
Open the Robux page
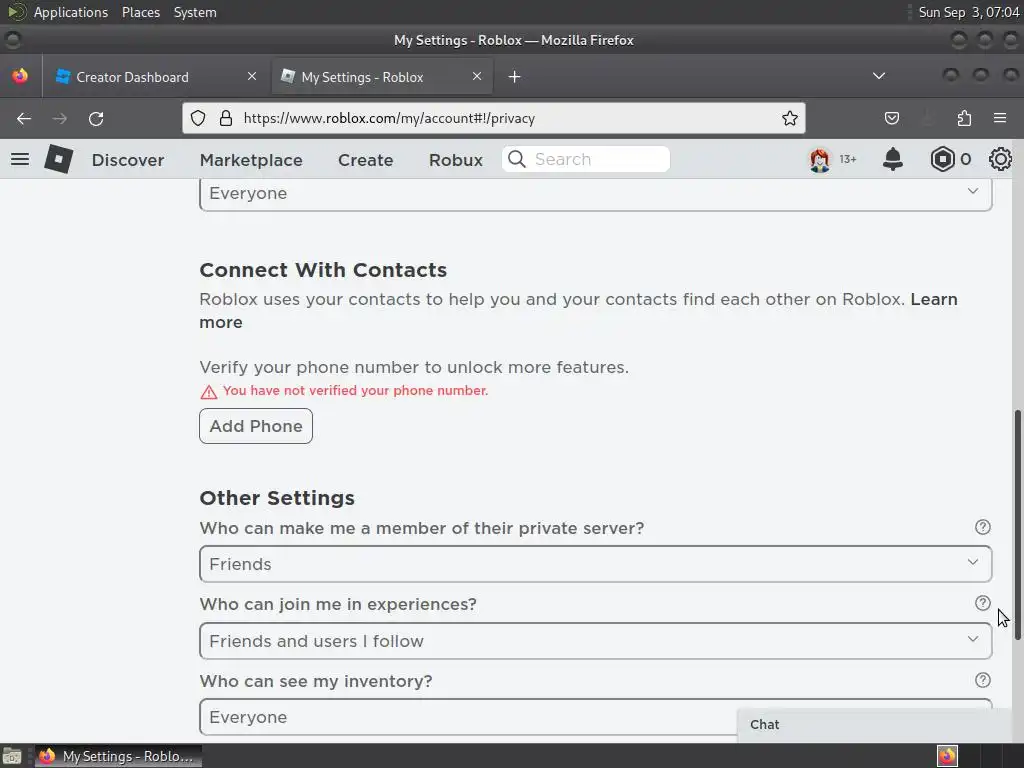(x=456, y=160)
